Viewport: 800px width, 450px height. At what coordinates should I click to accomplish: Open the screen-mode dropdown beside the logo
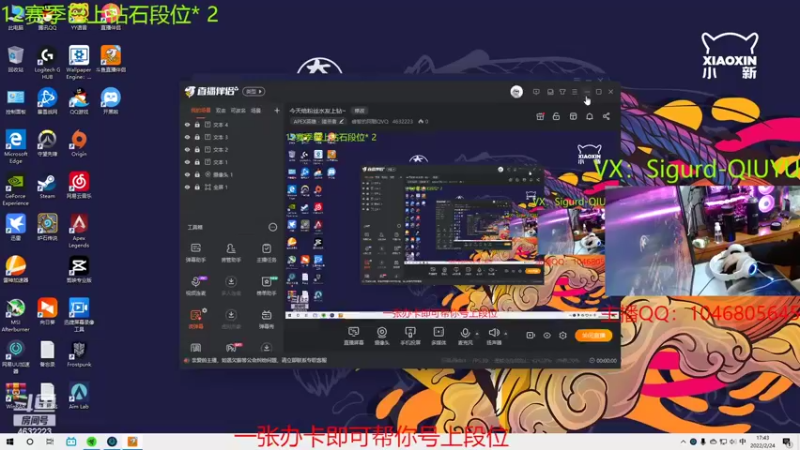pos(254,91)
